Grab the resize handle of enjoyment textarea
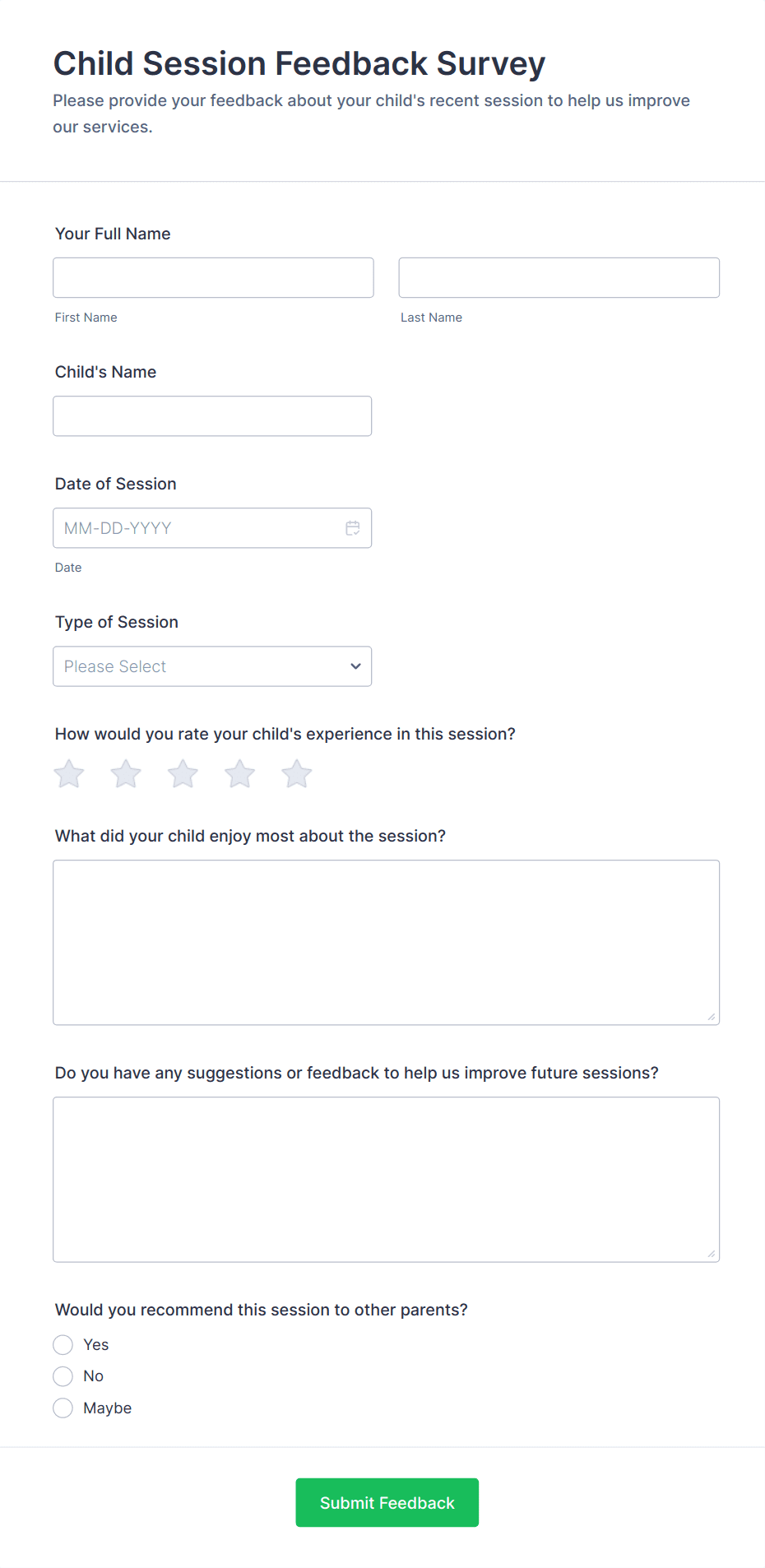Screen dimensions: 765x1568 (x=712, y=1018)
